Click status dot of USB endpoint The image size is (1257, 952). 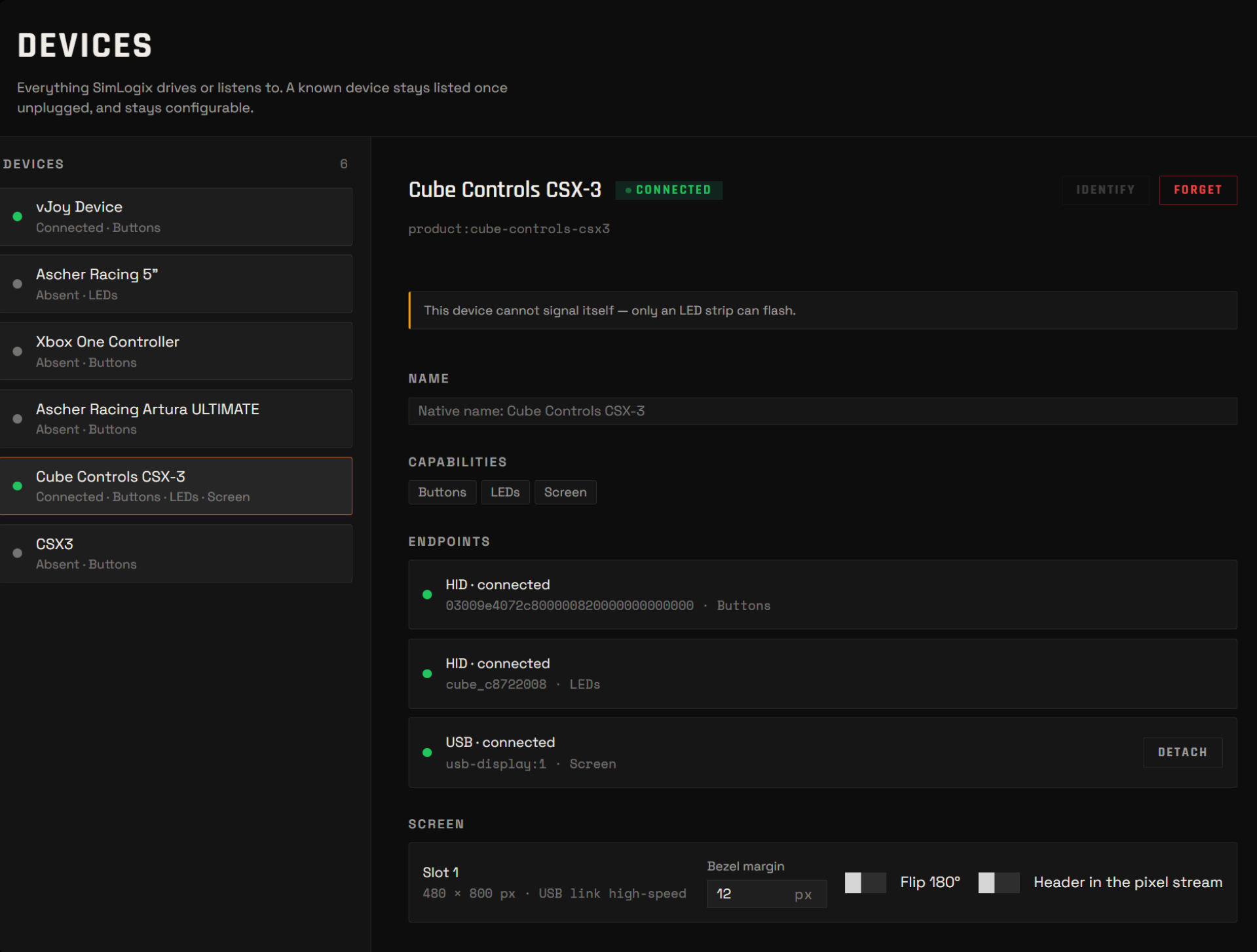(x=427, y=753)
